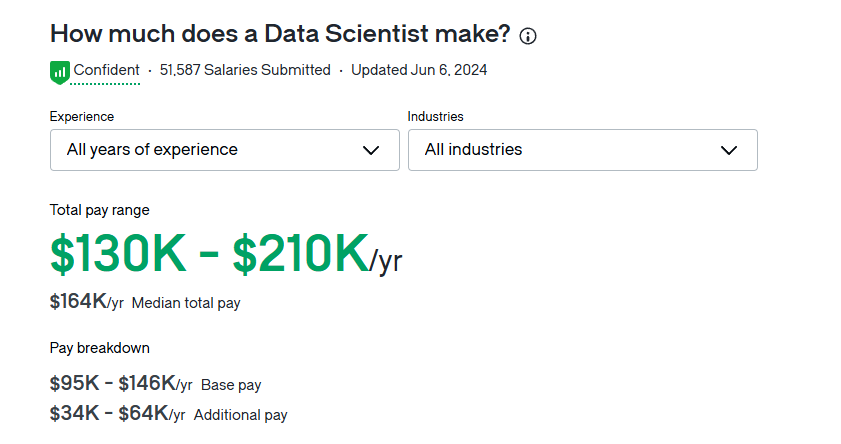The width and height of the screenshot is (841, 444).
Task: Click the info icon beside the heading
Action: tap(528, 36)
